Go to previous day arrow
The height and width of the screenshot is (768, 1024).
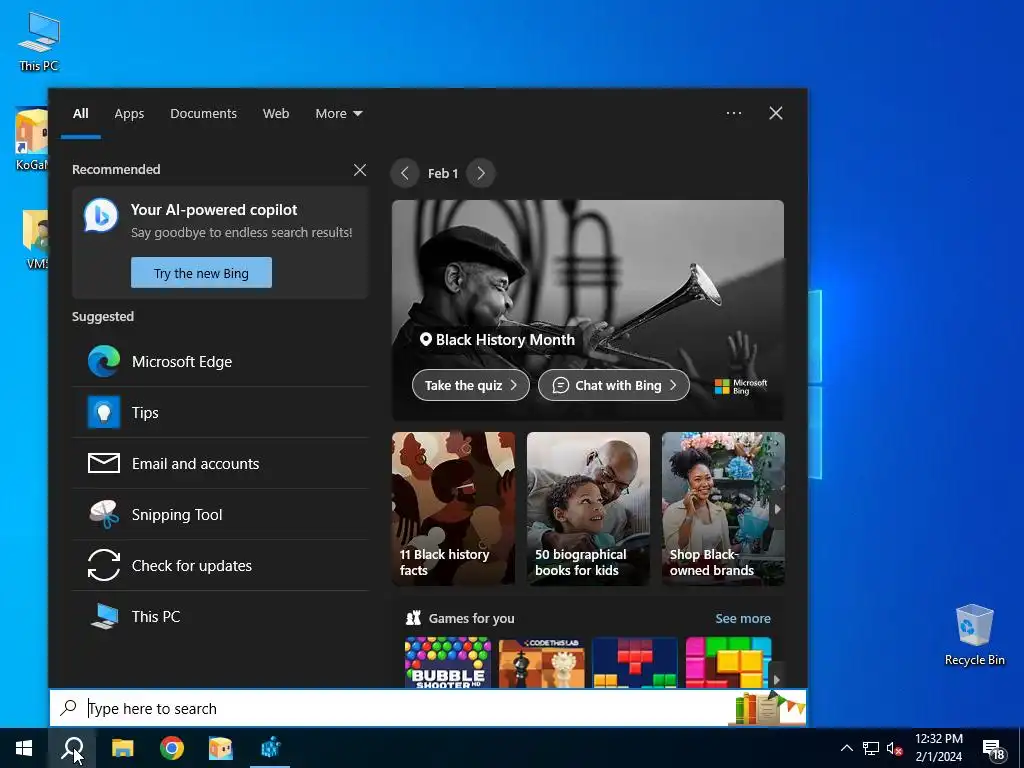click(x=405, y=174)
